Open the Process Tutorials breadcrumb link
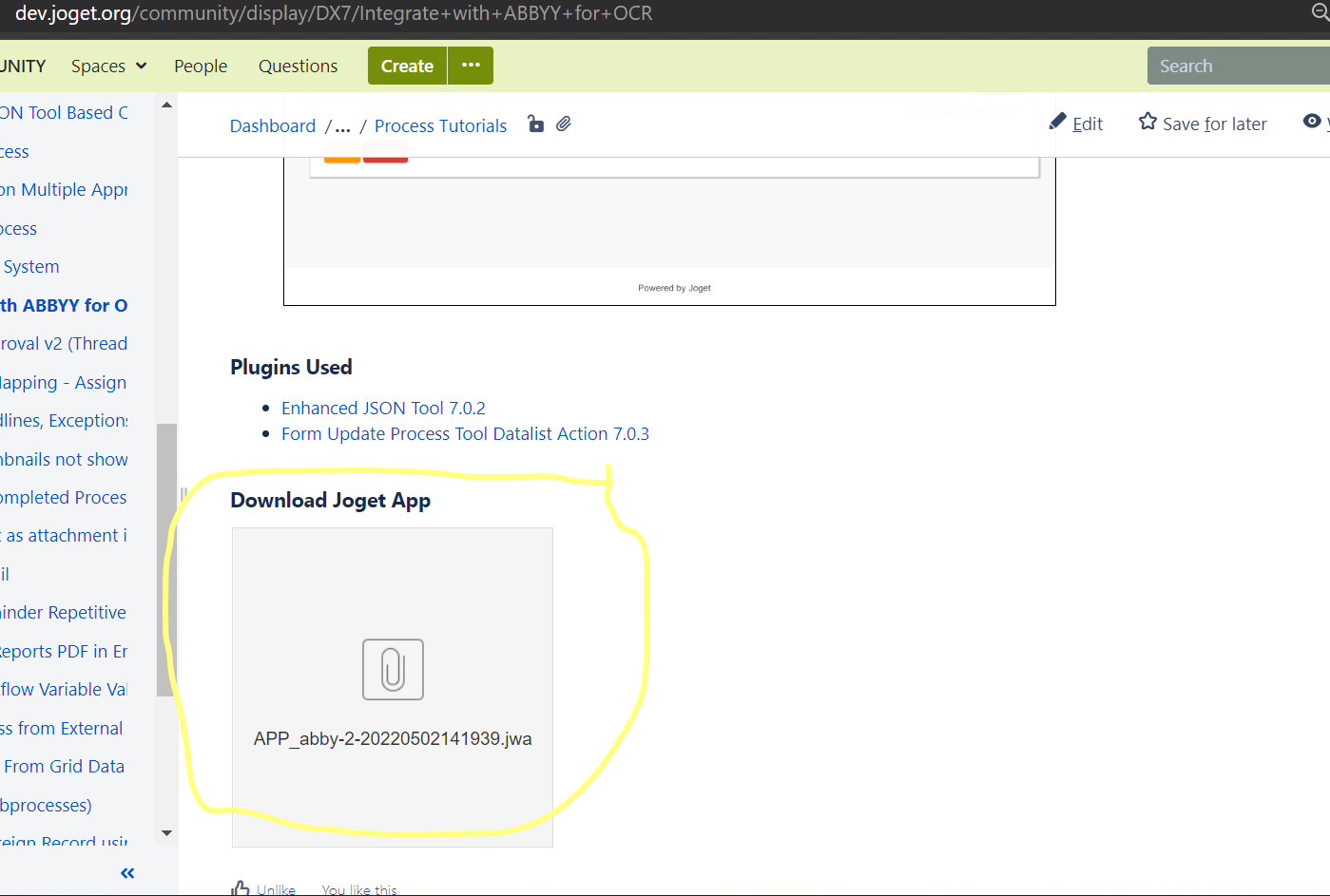This screenshot has width=1330, height=896. (441, 126)
